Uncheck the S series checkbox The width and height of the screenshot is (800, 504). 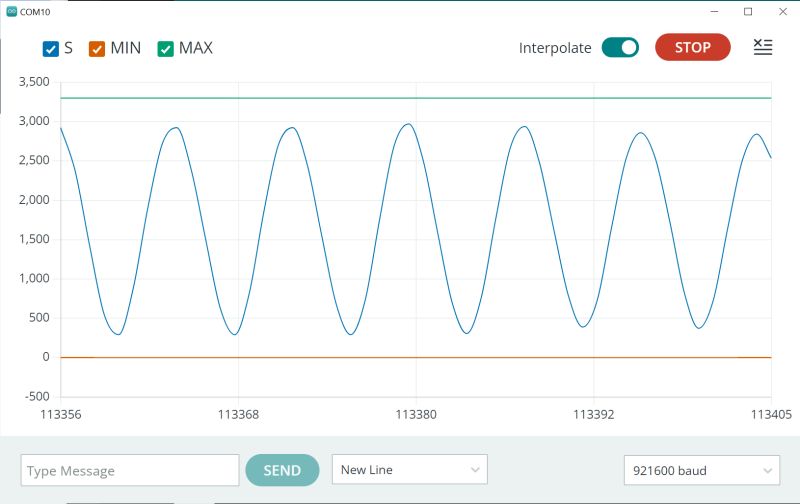[x=51, y=49]
